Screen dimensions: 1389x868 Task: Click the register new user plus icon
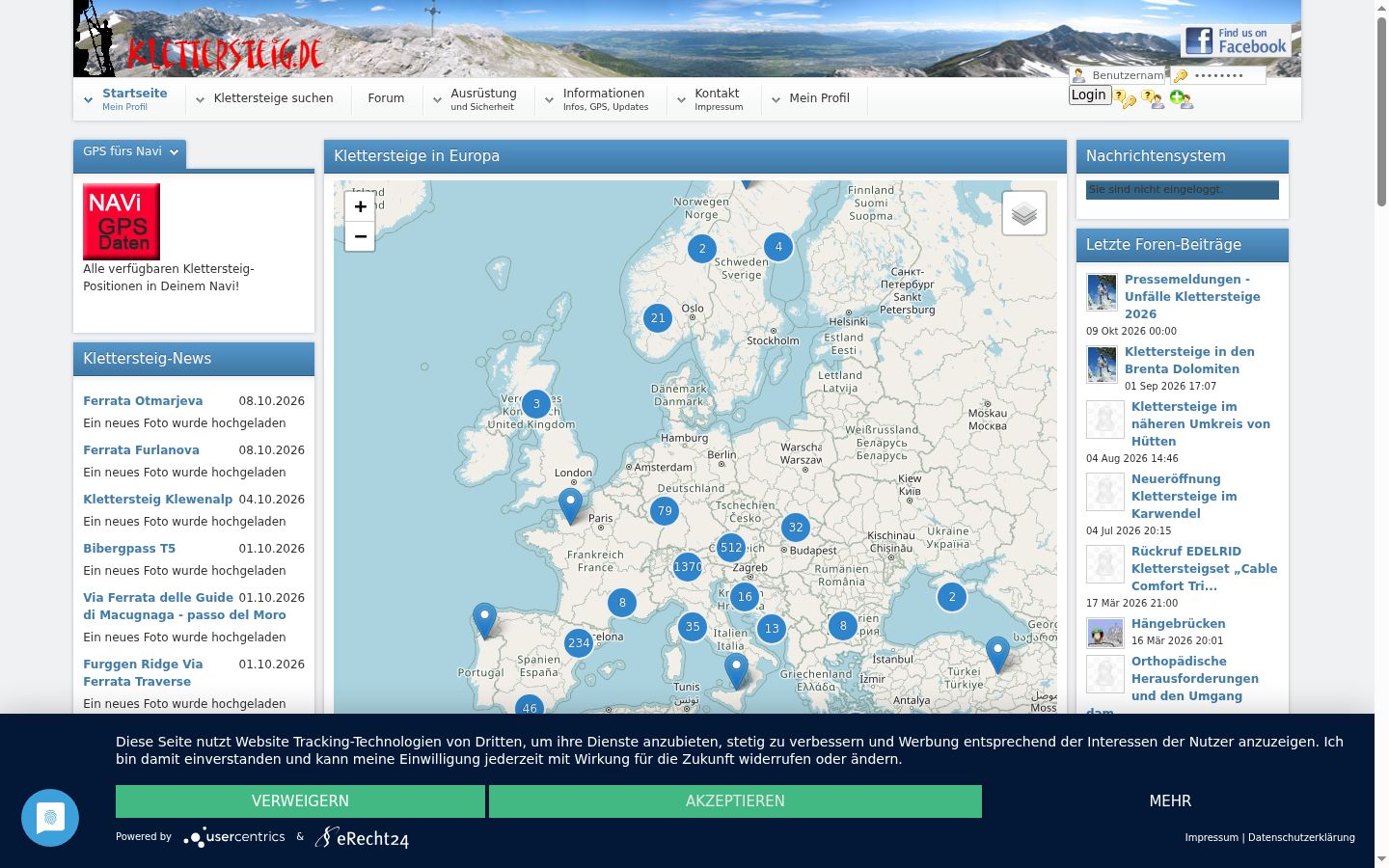click(x=1181, y=98)
